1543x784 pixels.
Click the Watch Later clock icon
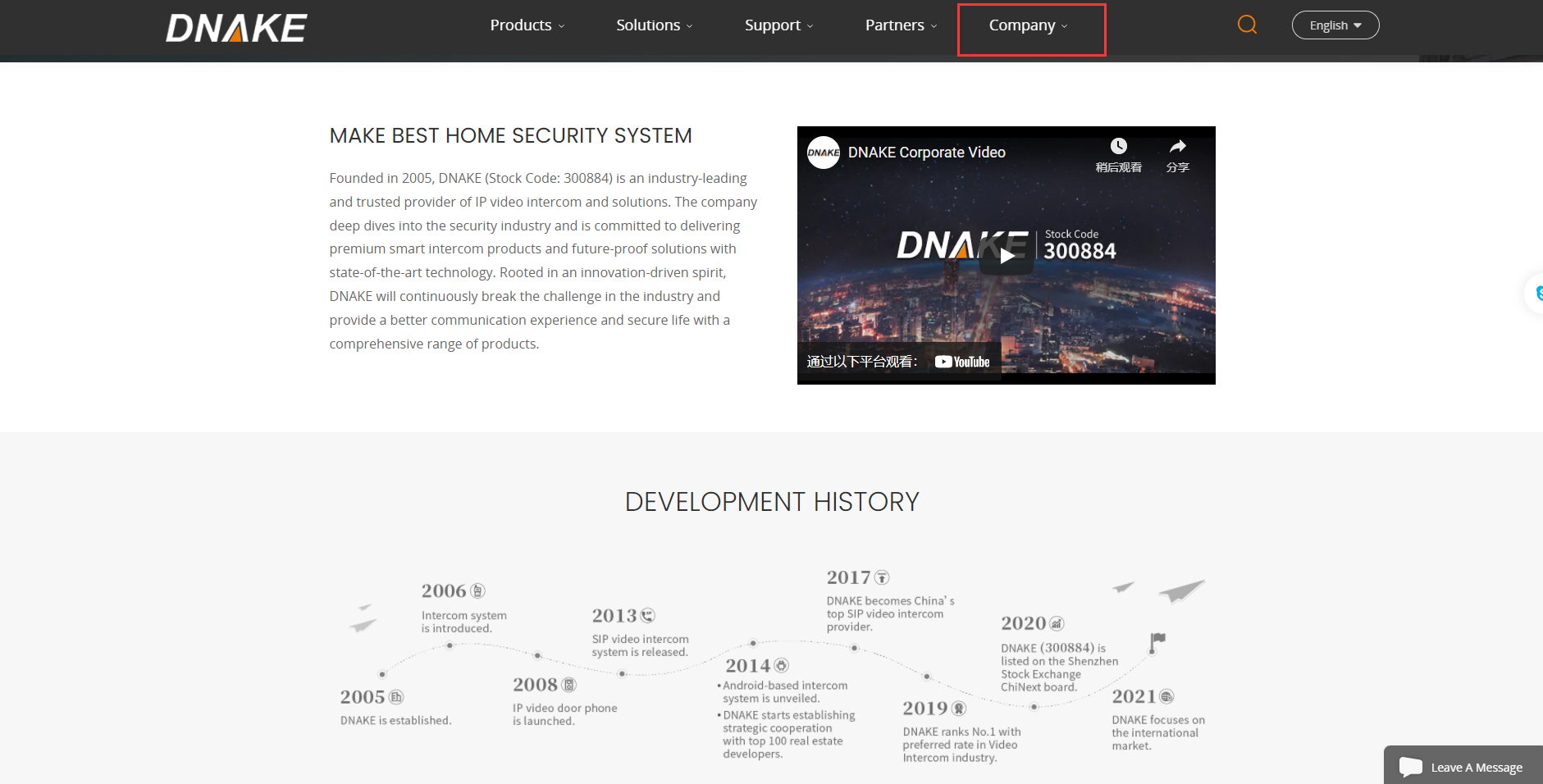[x=1118, y=147]
